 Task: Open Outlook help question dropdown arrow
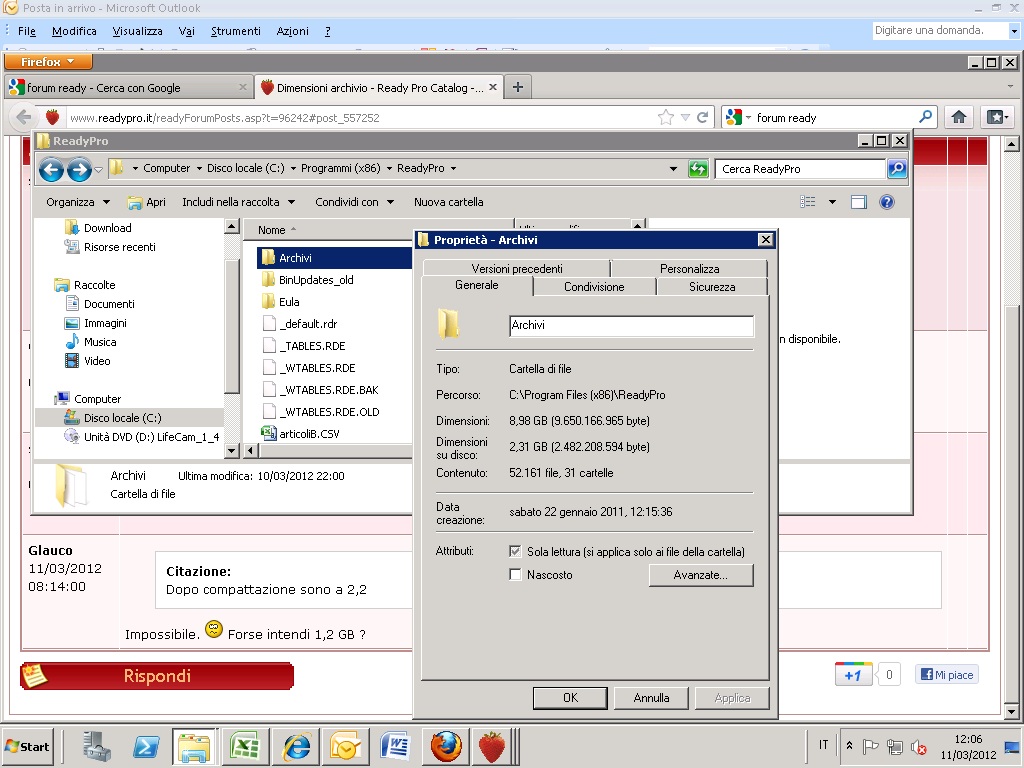coord(1014,31)
